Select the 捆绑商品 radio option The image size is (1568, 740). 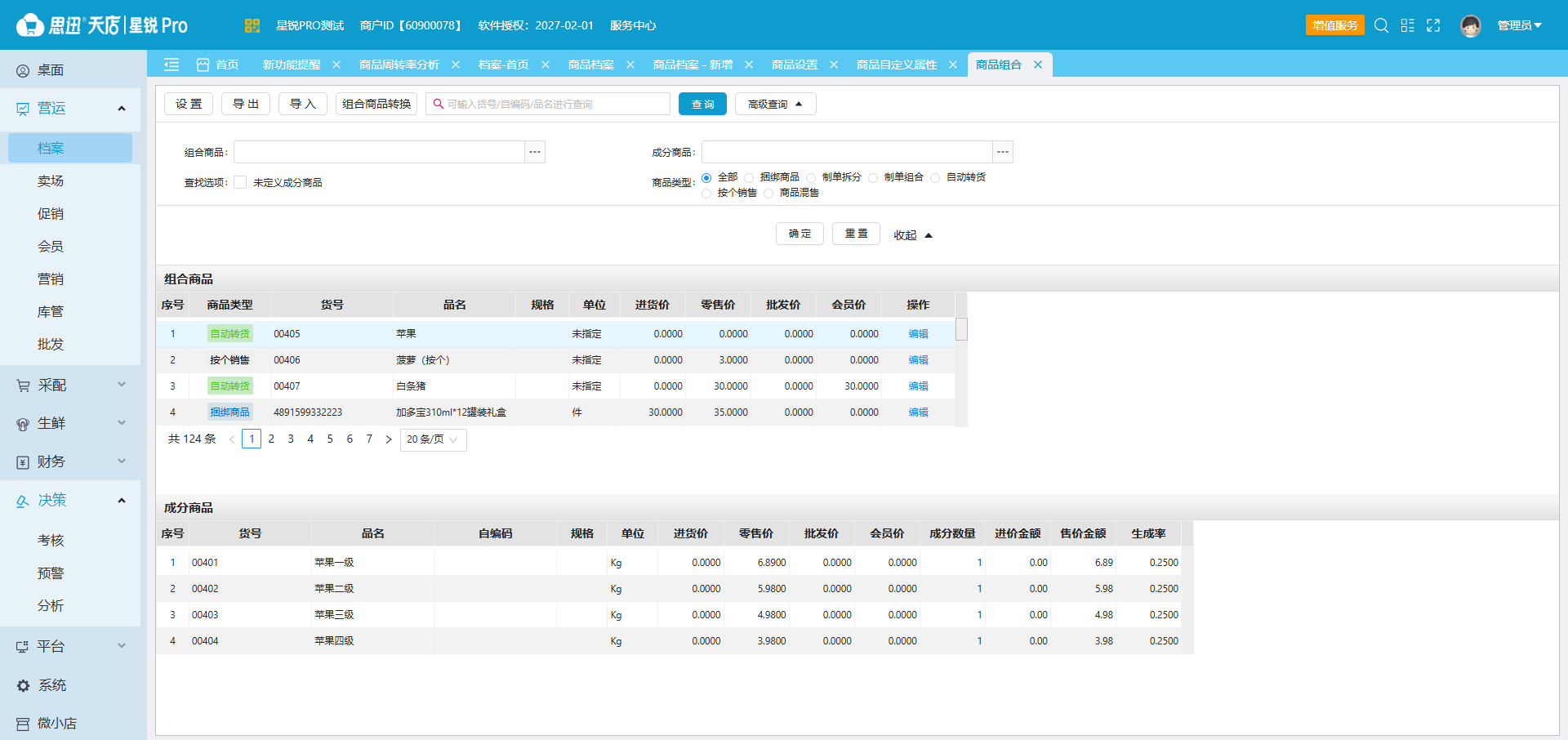[x=749, y=177]
